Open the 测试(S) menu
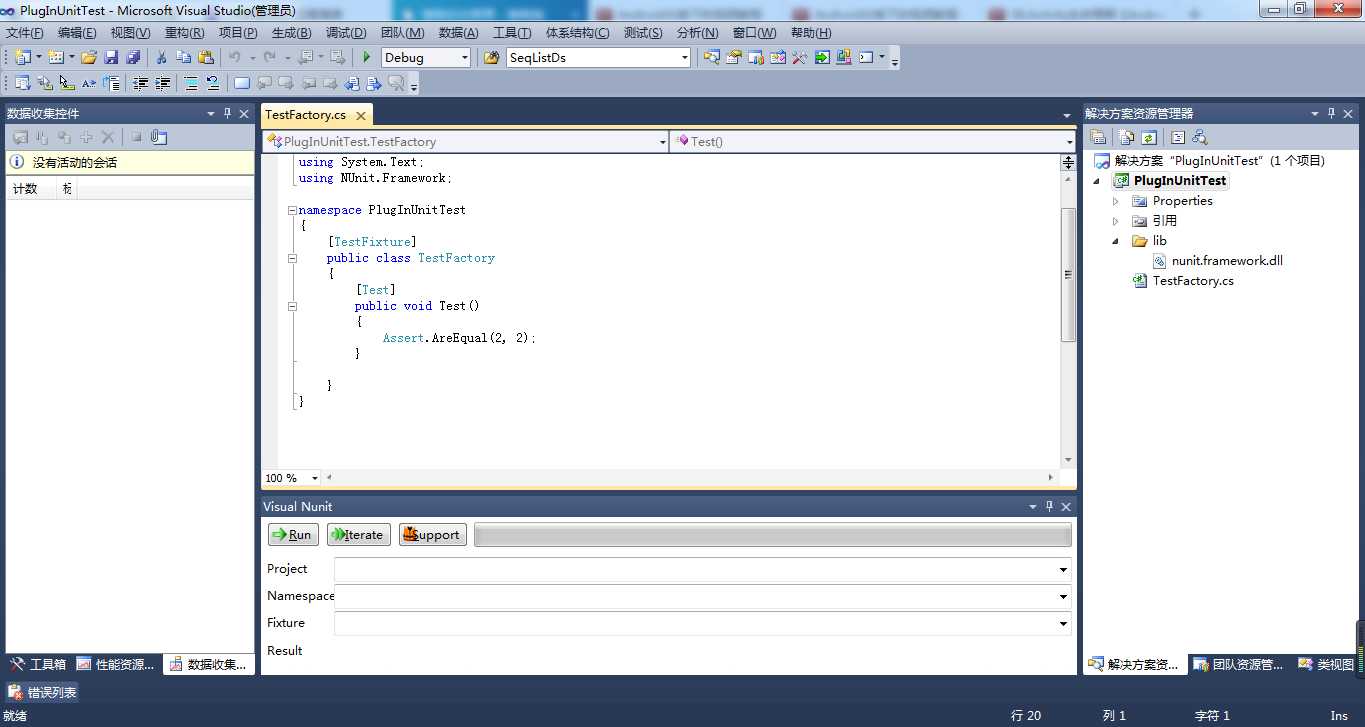This screenshot has width=1365, height=727. 643,33
